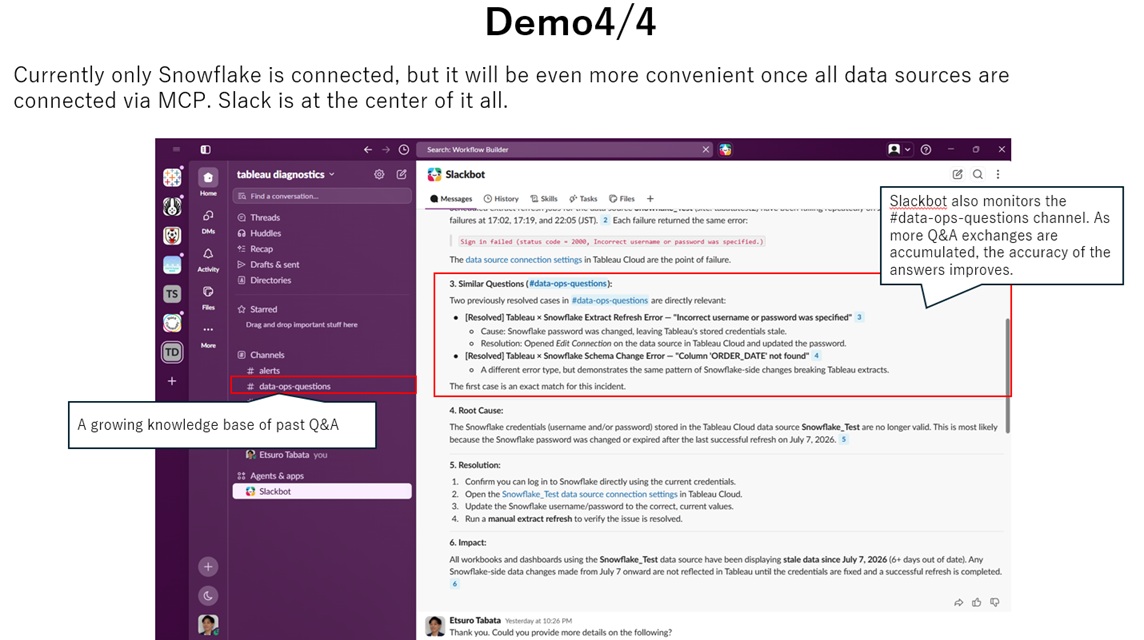Switch to the History tab
Screen dimensions: 1144x640
[501, 198]
